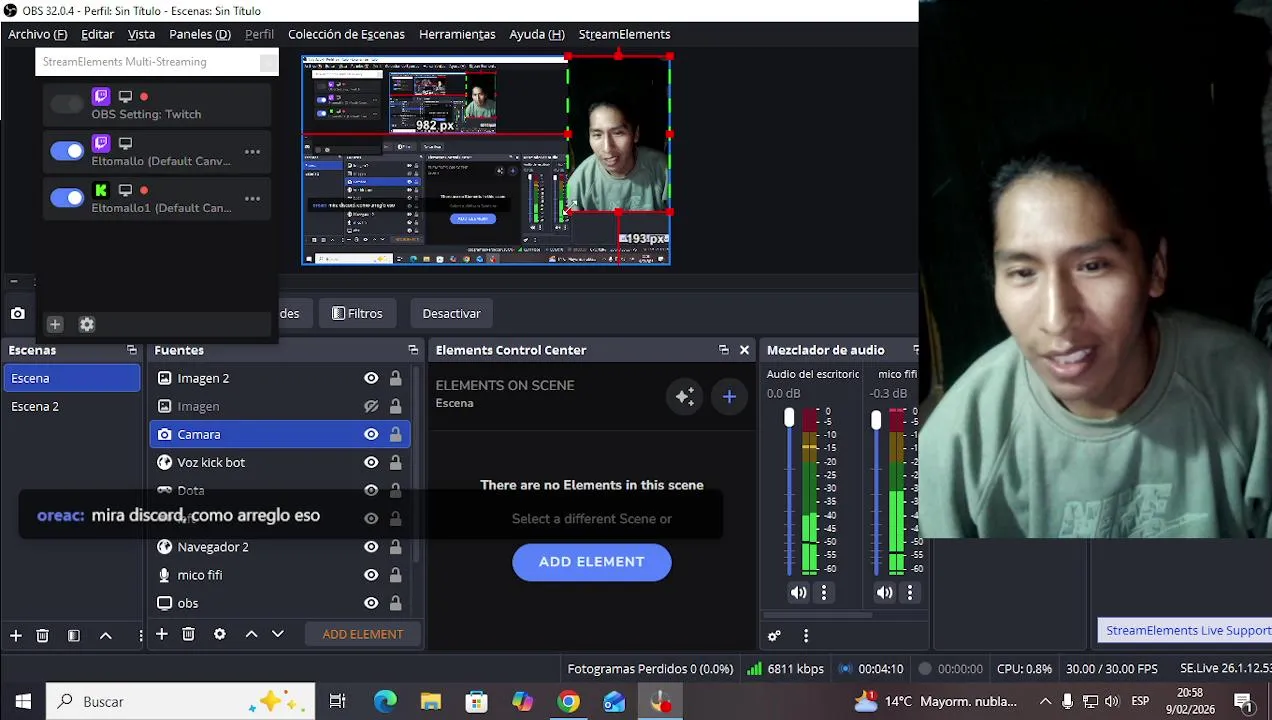Hide the Navegador 2 source
The width and height of the screenshot is (1272, 720).
371,547
